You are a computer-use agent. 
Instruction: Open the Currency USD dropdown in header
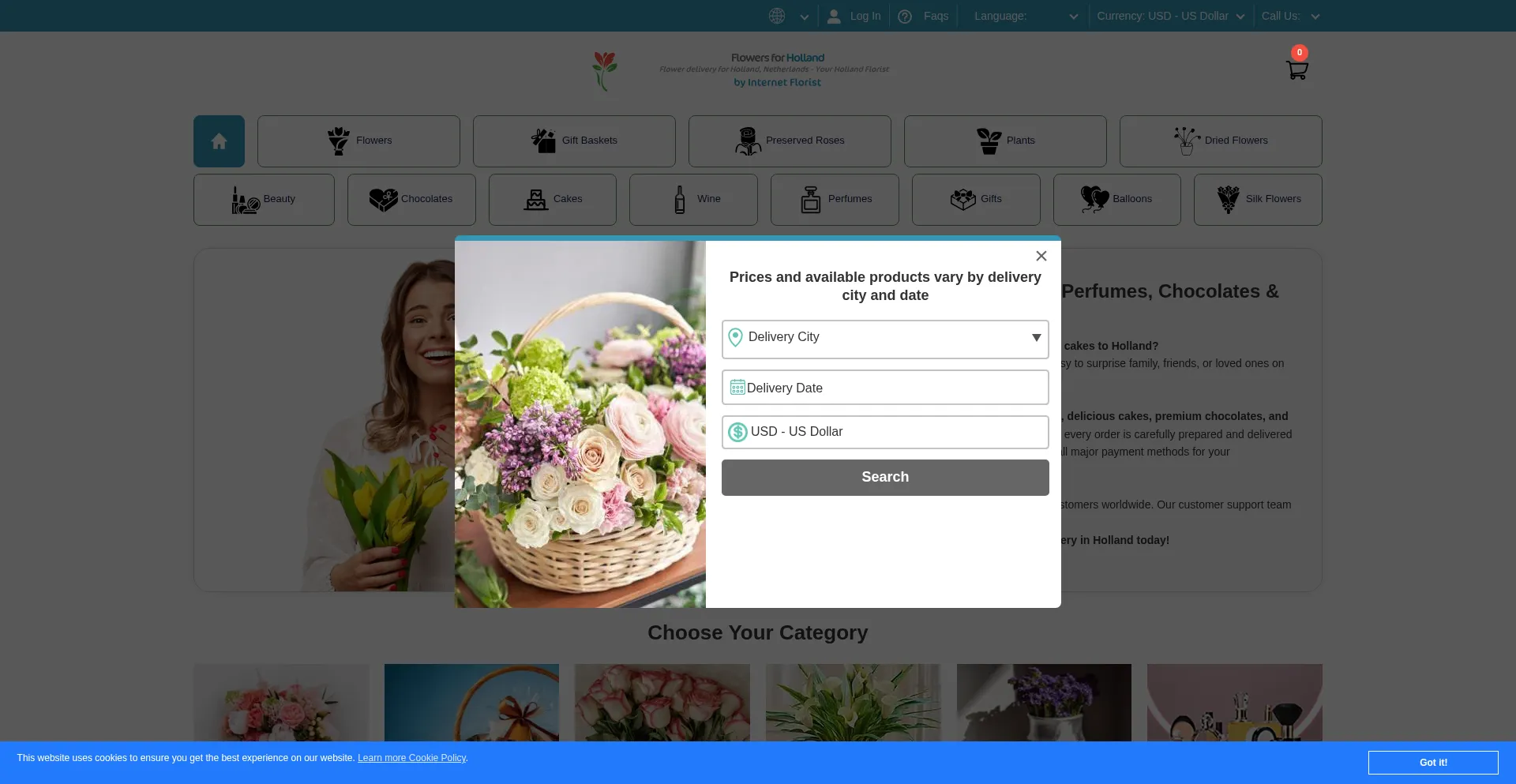point(1170,17)
